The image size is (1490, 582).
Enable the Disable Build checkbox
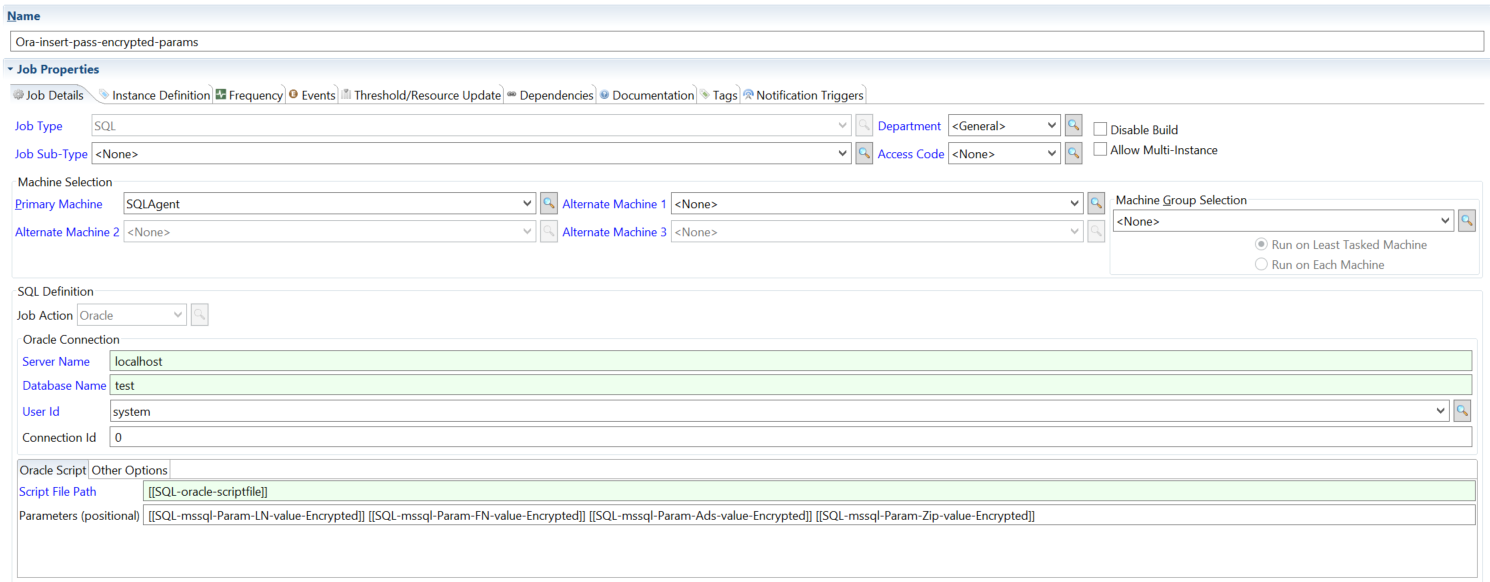tap(1100, 130)
